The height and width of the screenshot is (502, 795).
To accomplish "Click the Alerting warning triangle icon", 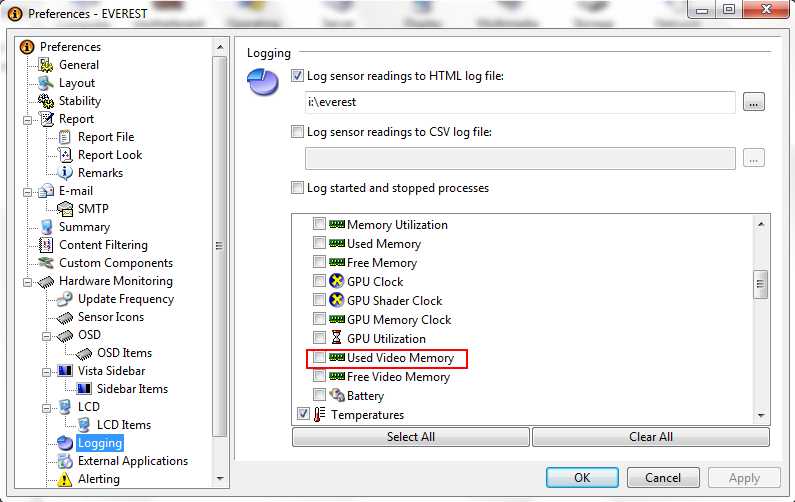I will pyautogui.click(x=65, y=479).
